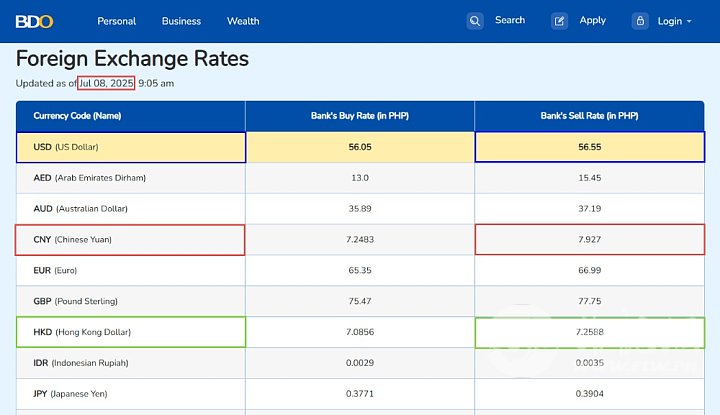The image size is (720, 415).
Task: Click the HKD buy rate 7.0856
Action: (360, 332)
